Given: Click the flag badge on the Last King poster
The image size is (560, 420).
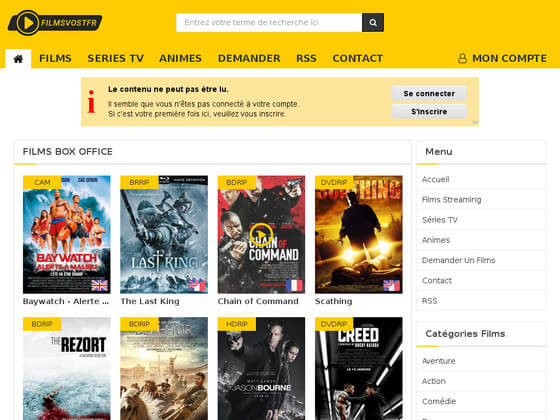Looking at the screenshot, I should (197, 285).
